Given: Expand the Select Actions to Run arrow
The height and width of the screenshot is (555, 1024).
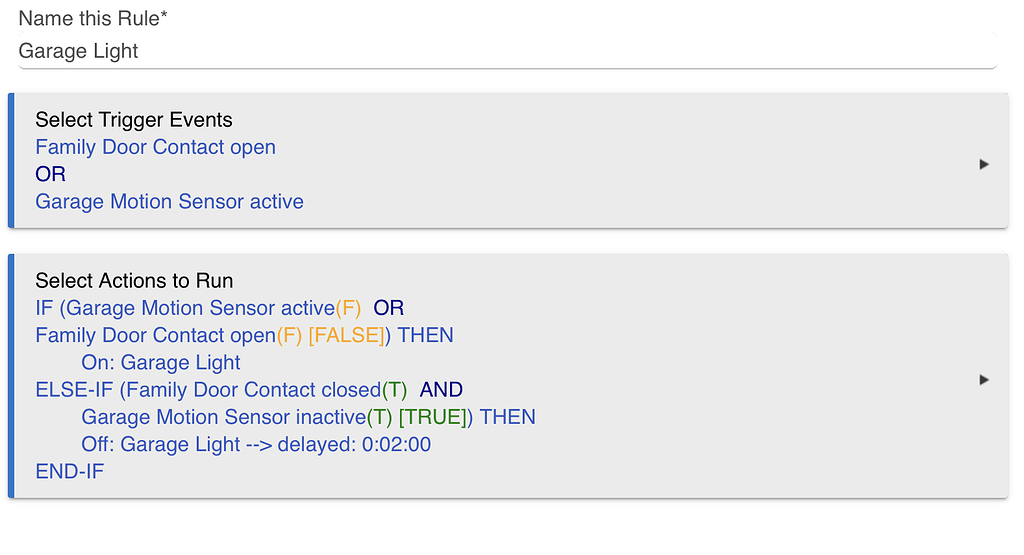Looking at the screenshot, I should point(984,380).
